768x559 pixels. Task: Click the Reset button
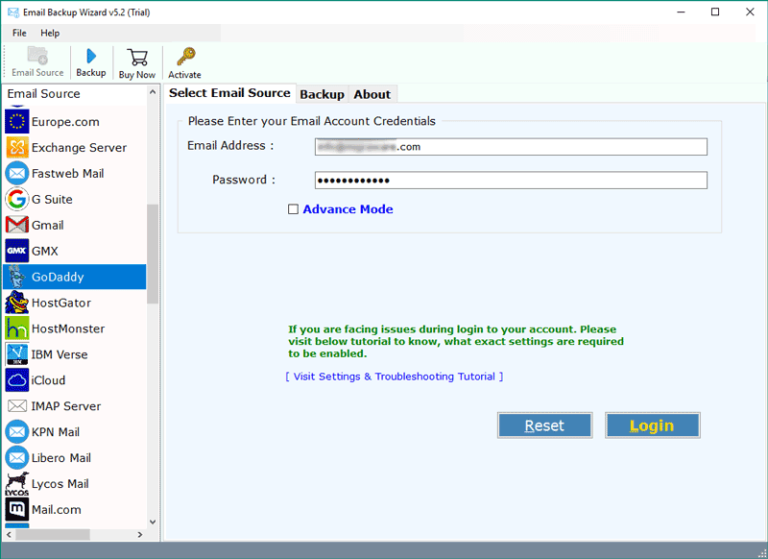(545, 425)
